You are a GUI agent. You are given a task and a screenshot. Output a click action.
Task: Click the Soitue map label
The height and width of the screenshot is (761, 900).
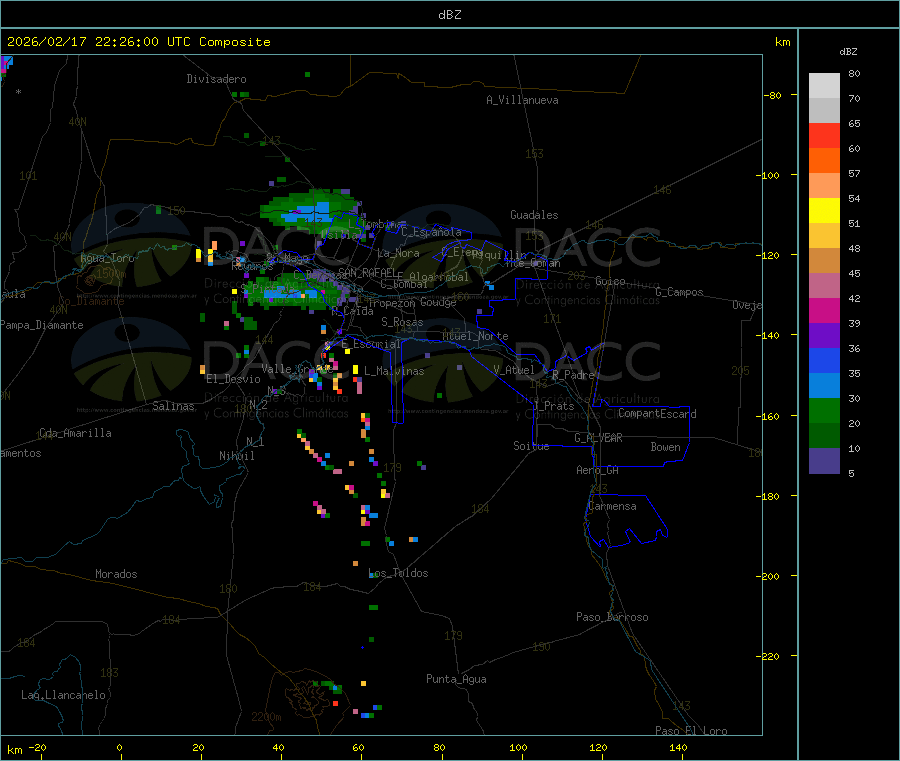(x=531, y=446)
